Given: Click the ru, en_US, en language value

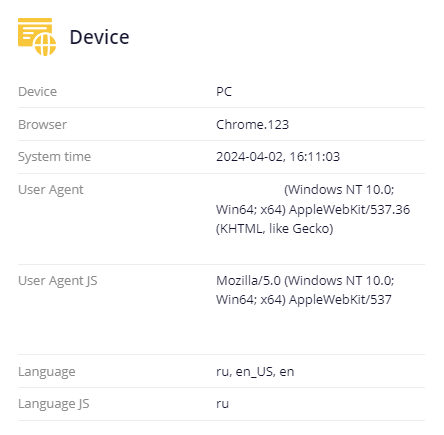Looking at the screenshot, I should pyautogui.click(x=255, y=372).
